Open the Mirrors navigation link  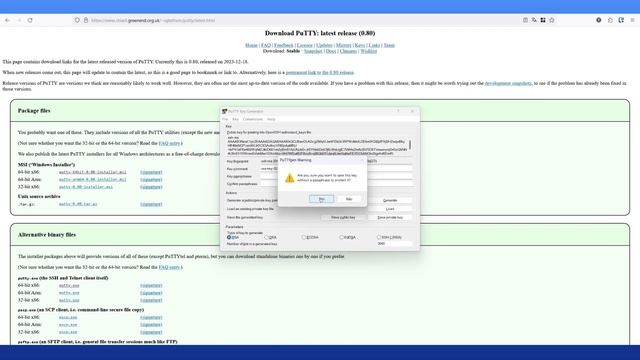pos(343,45)
